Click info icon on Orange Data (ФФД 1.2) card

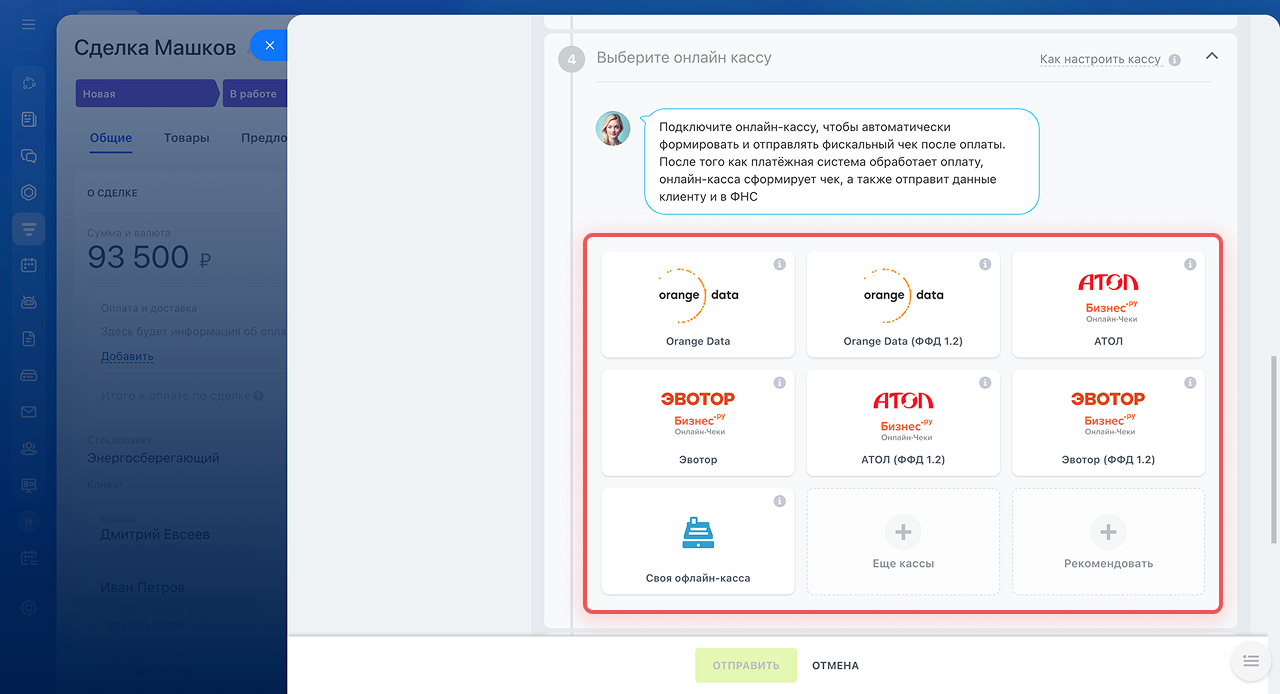pos(985,264)
